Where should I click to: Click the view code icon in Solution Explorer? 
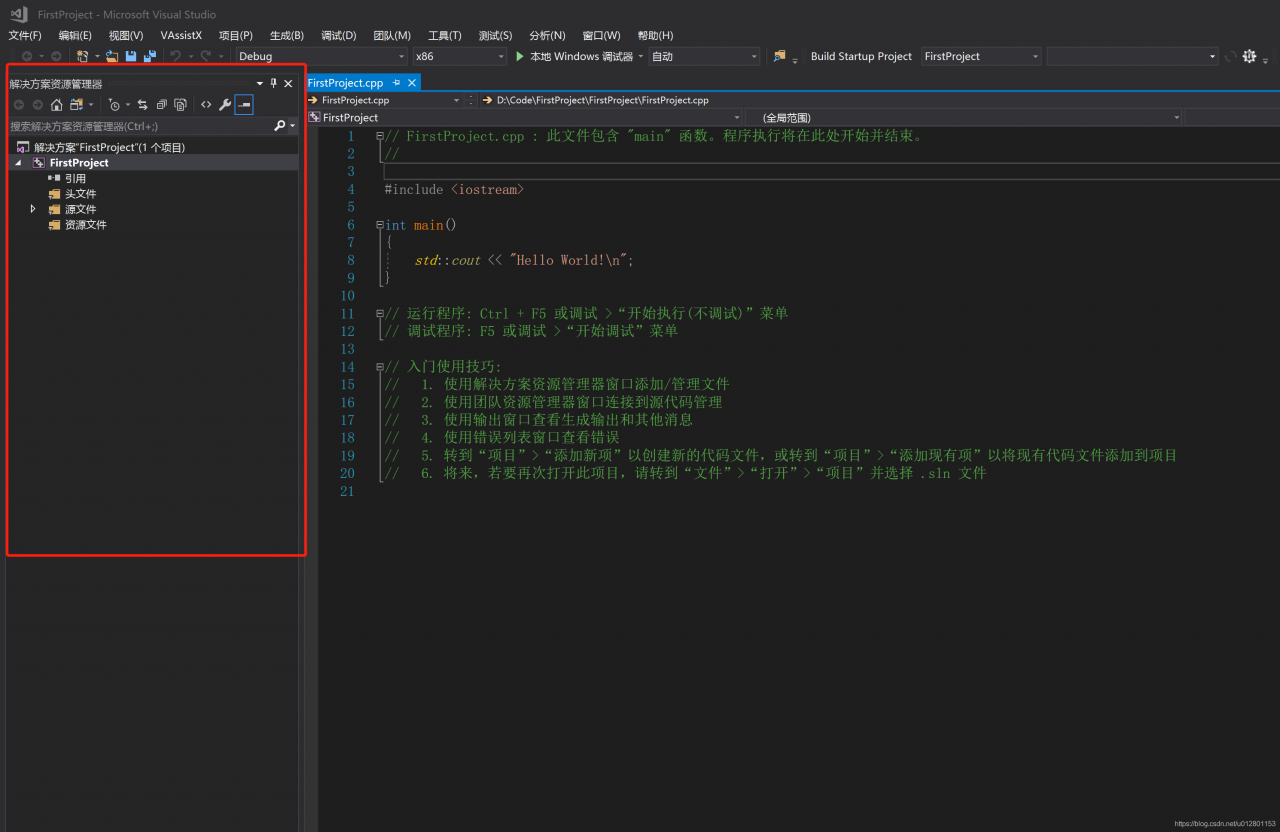[x=206, y=105]
